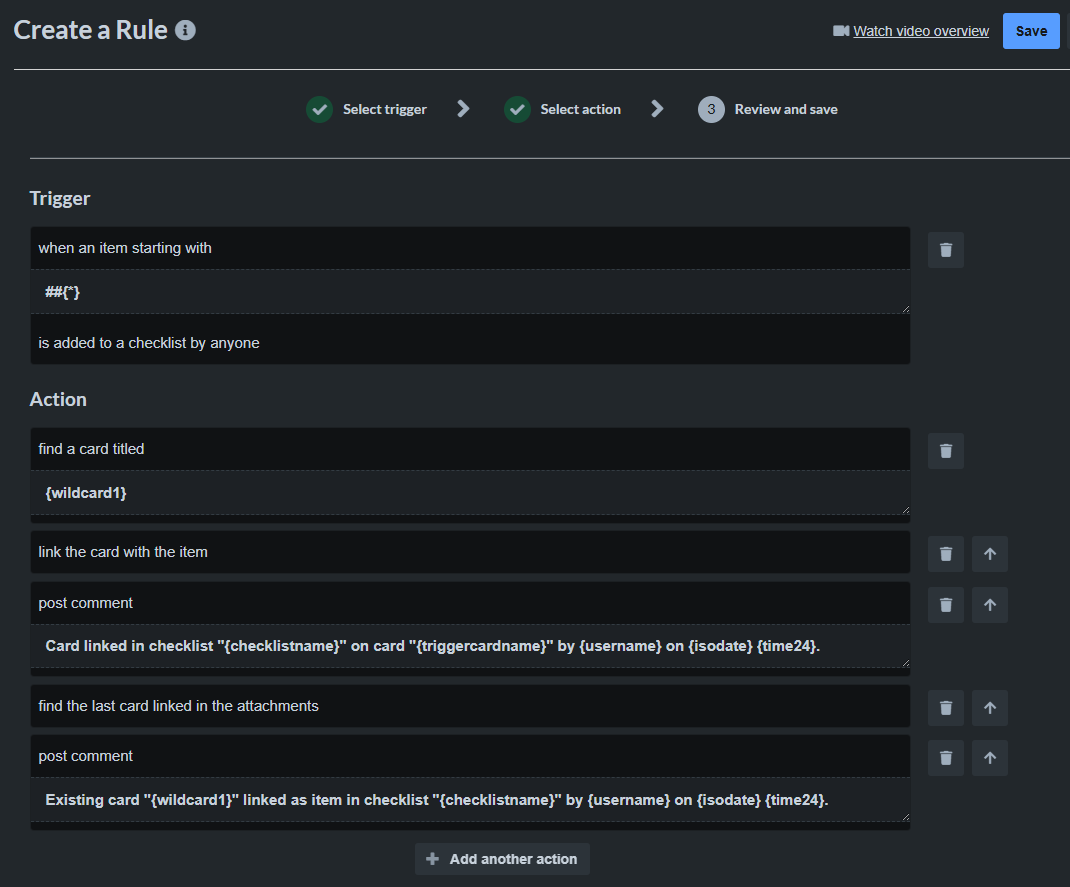Click the 'find a card titled' text
The height and width of the screenshot is (887, 1070).
click(x=91, y=449)
